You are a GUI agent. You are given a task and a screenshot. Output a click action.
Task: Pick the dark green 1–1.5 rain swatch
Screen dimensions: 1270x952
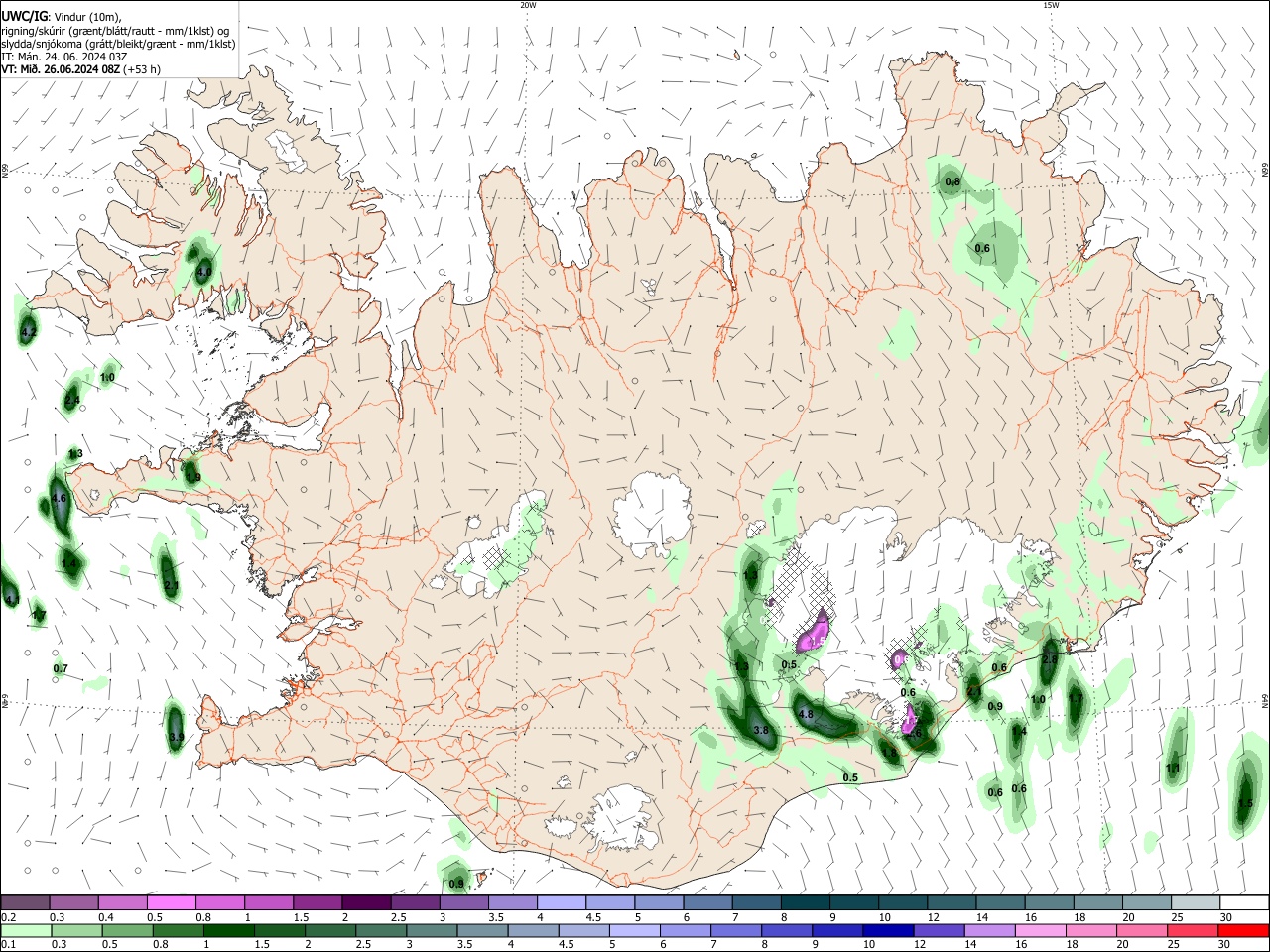pyautogui.click(x=228, y=931)
